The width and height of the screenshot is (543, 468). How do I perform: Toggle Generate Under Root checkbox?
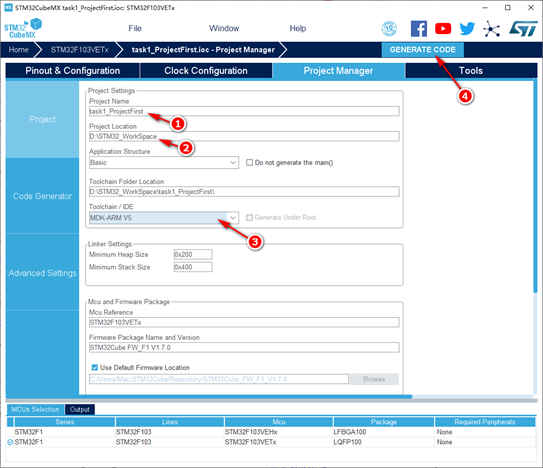pos(249,218)
